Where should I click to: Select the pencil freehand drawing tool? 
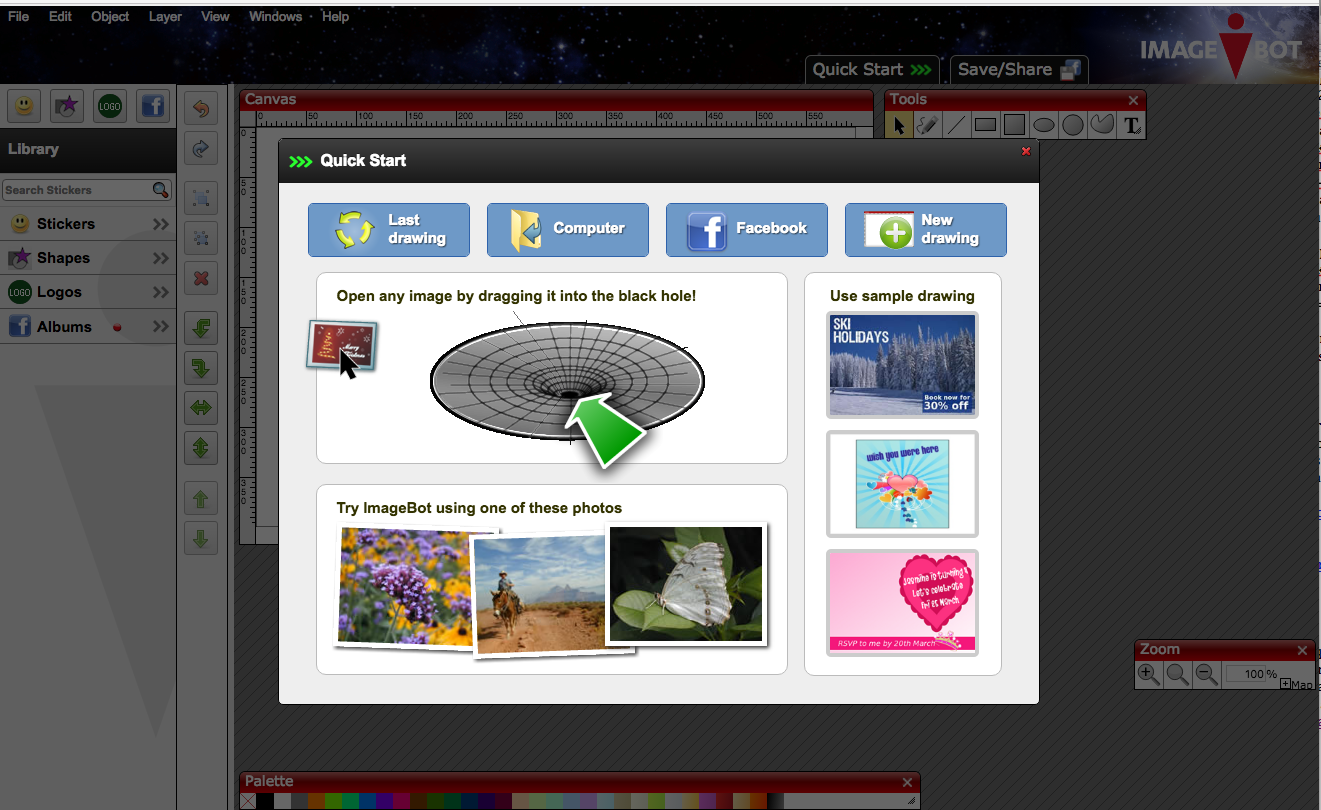(x=927, y=125)
